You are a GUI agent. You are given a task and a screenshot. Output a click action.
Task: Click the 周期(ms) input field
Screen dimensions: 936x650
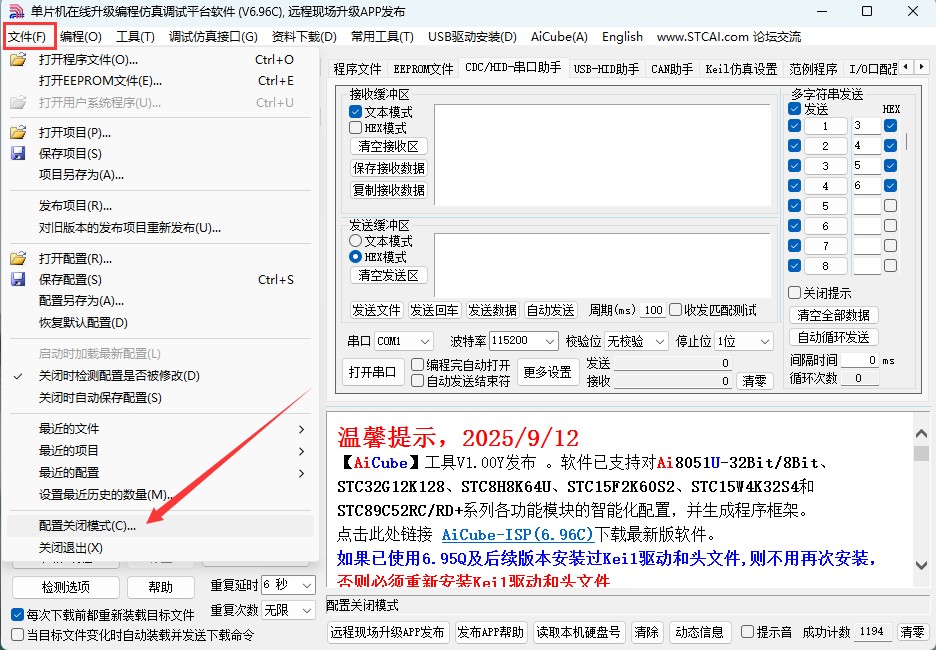(653, 310)
